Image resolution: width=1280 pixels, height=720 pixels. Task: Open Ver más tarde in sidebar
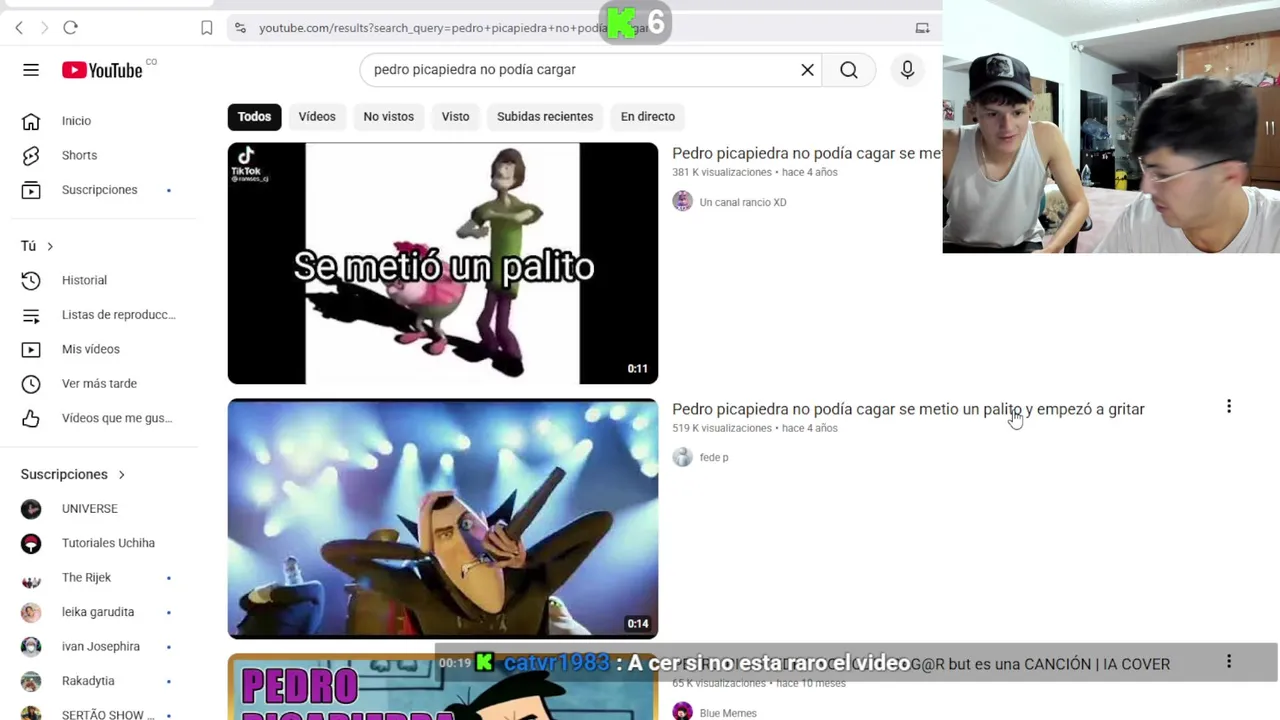click(x=98, y=384)
